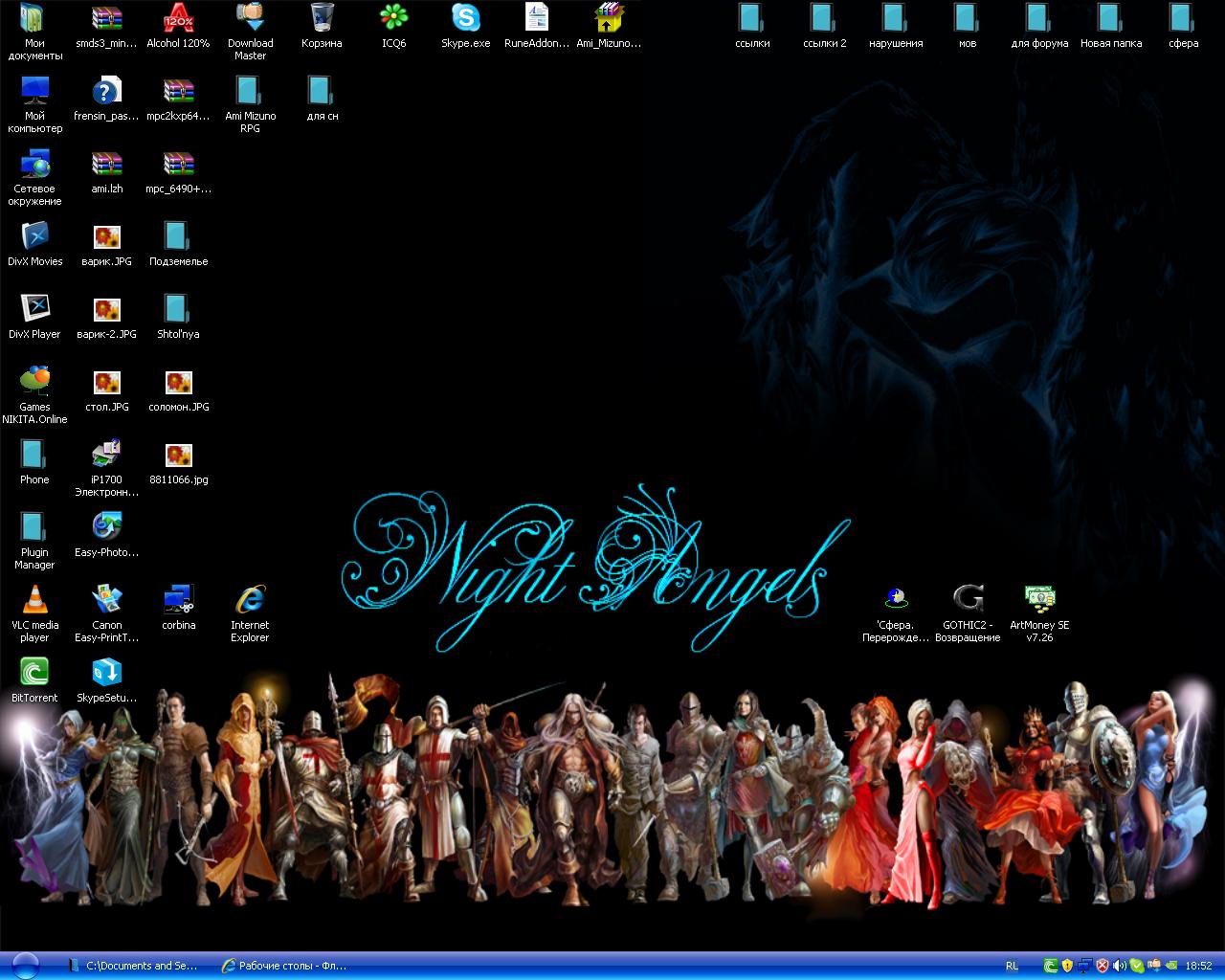Open the yellow security shield tray icon
The width and height of the screenshot is (1225, 980).
coord(1067,967)
